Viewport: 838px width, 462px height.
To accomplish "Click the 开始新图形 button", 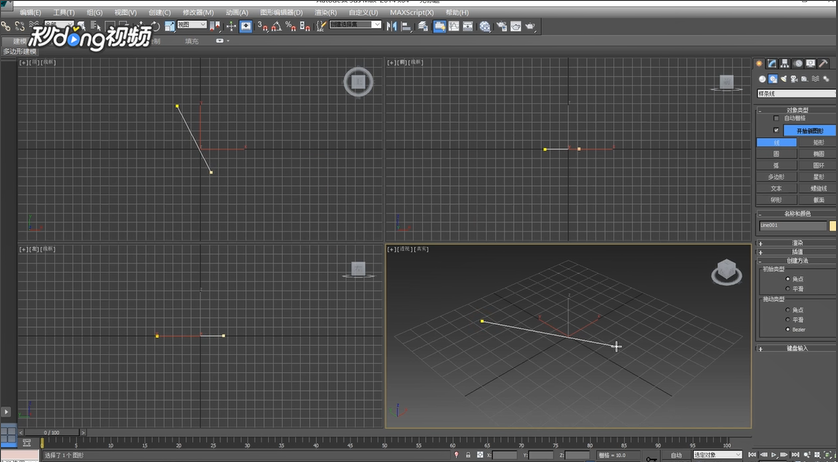I will 809,130.
